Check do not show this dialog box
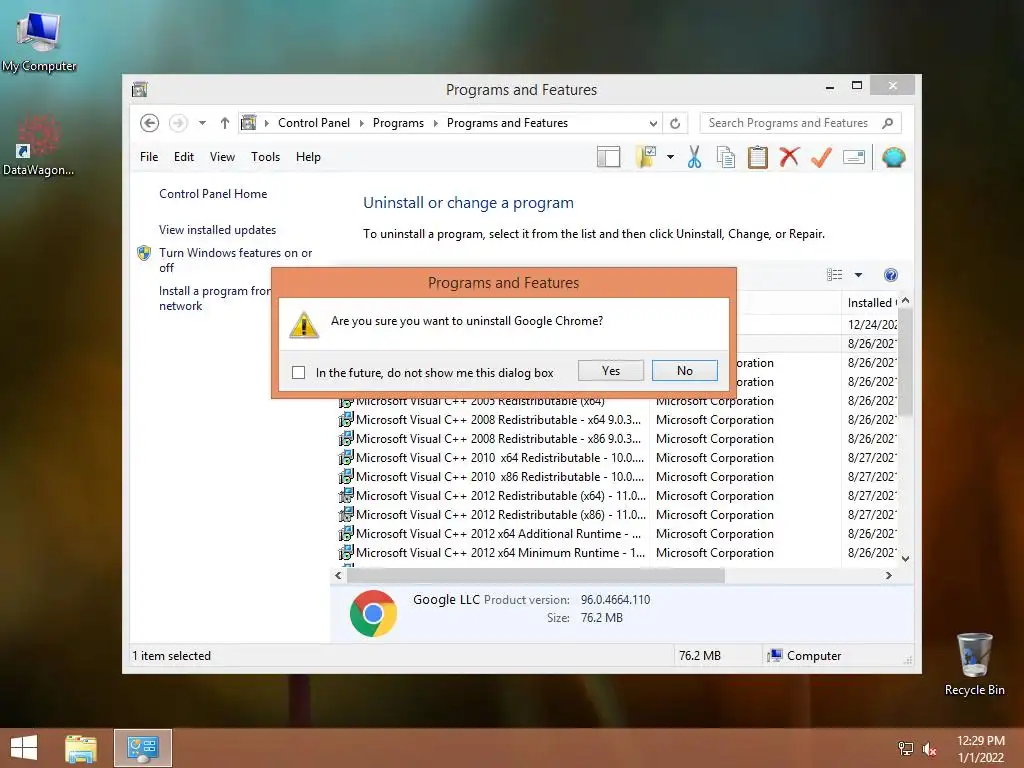The height and width of the screenshot is (768, 1024). point(298,372)
